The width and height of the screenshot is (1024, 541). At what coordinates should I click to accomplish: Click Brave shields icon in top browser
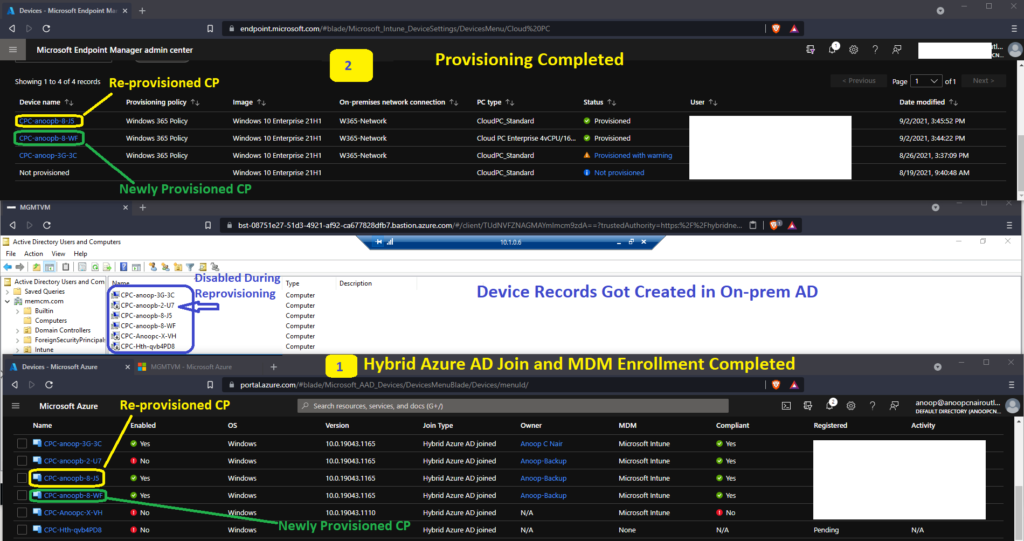click(776, 28)
